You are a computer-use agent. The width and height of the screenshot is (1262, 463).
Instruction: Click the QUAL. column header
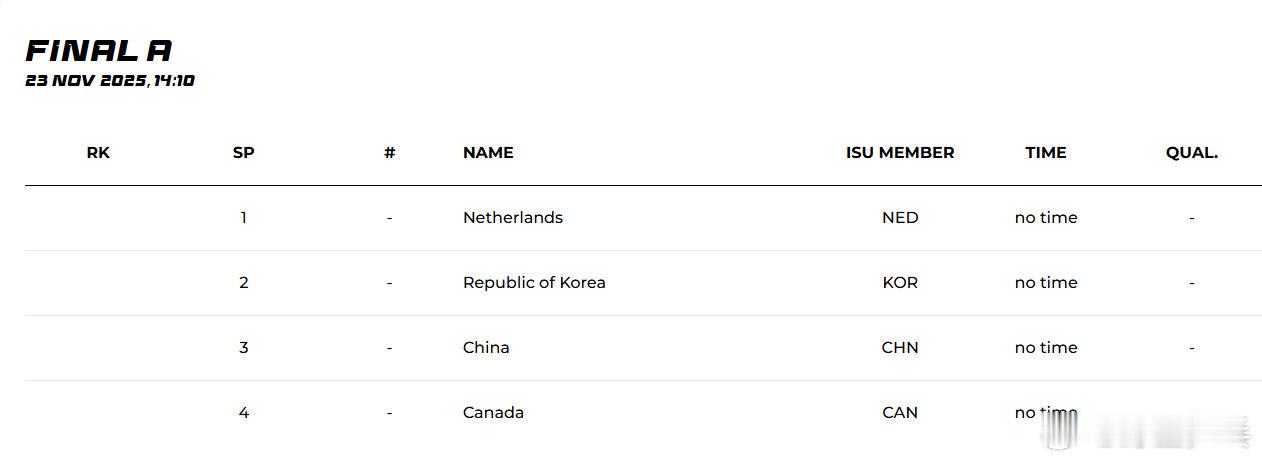(1192, 152)
